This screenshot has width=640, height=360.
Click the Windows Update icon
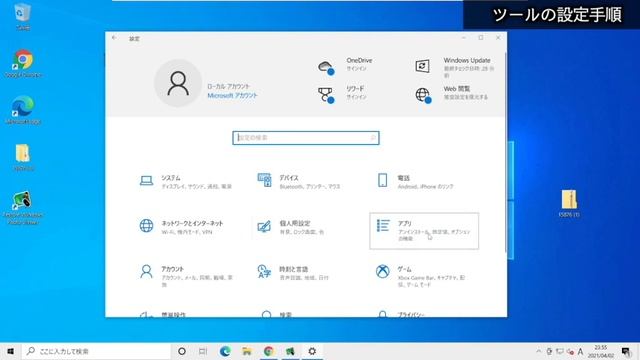click(422, 66)
